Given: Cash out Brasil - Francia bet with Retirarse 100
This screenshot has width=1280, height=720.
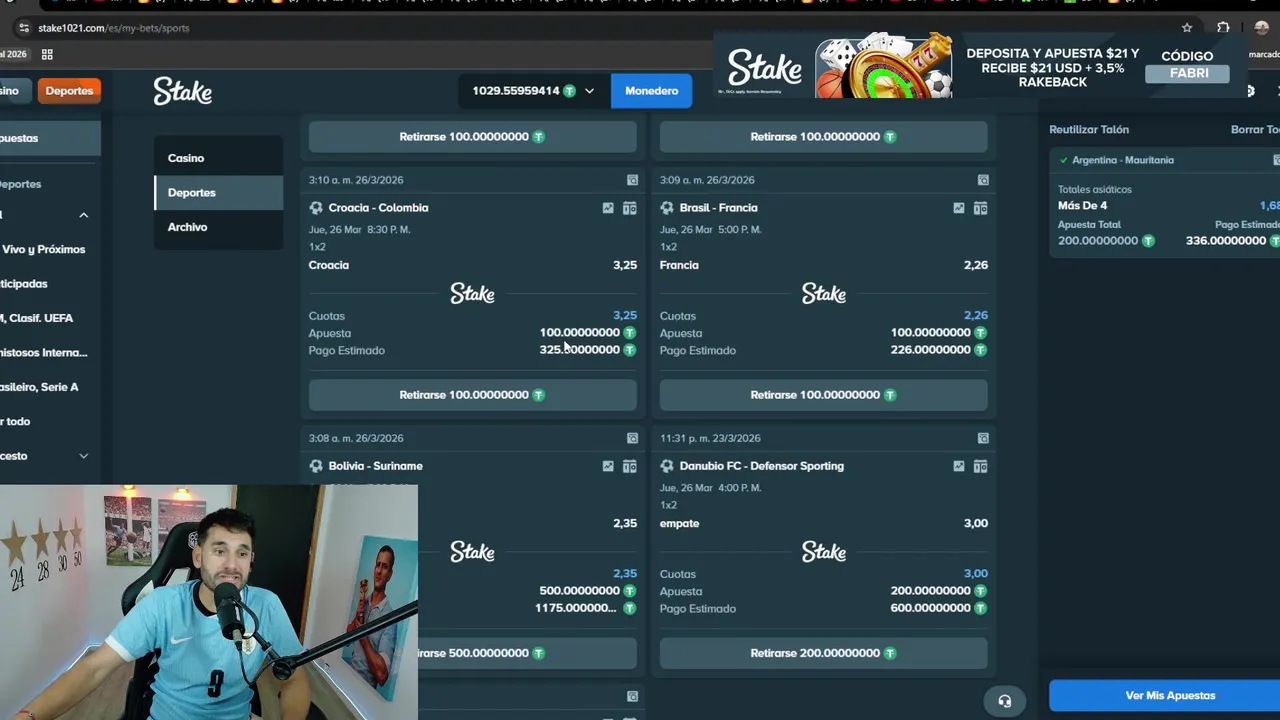Looking at the screenshot, I should pyautogui.click(x=823, y=395).
